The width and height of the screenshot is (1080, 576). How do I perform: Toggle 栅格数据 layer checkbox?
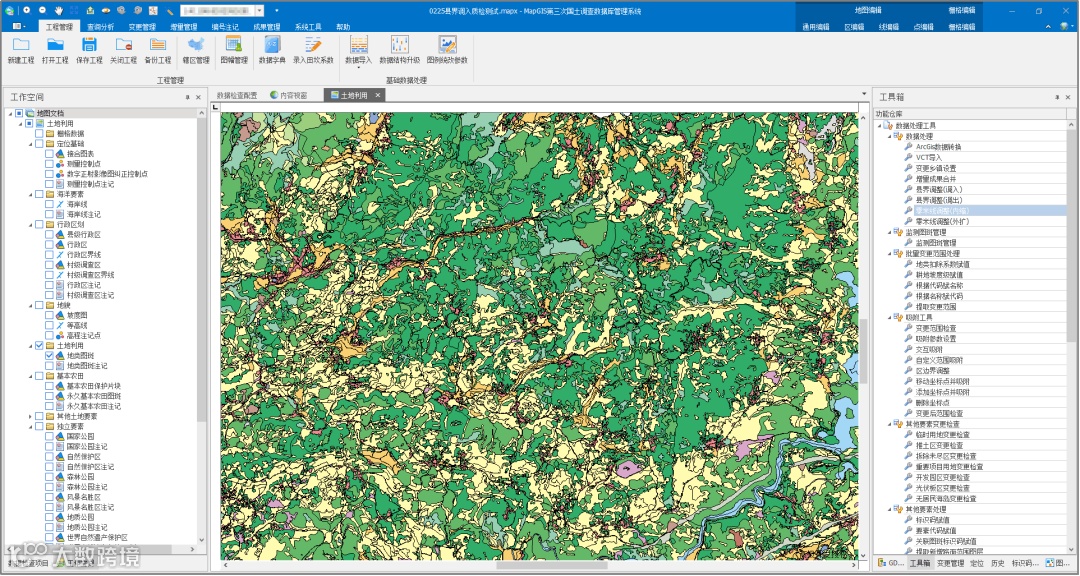(39, 134)
